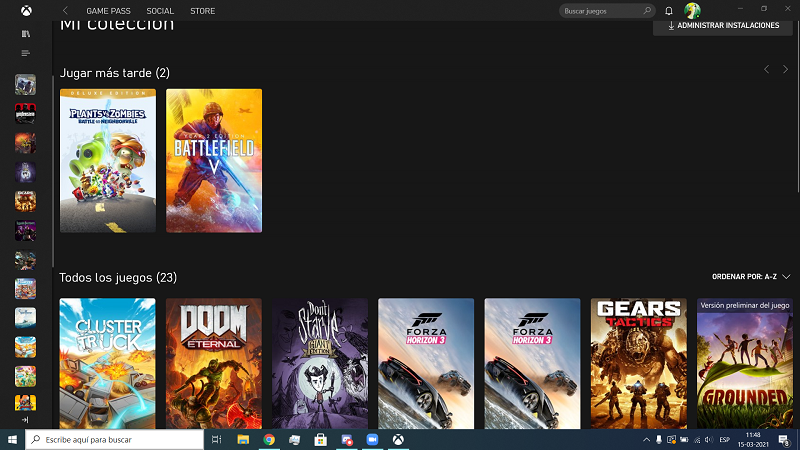Image resolution: width=800 pixels, height=450 pixels.
Task: Open the library icon in sidebar
Action: tap(26, 34)
